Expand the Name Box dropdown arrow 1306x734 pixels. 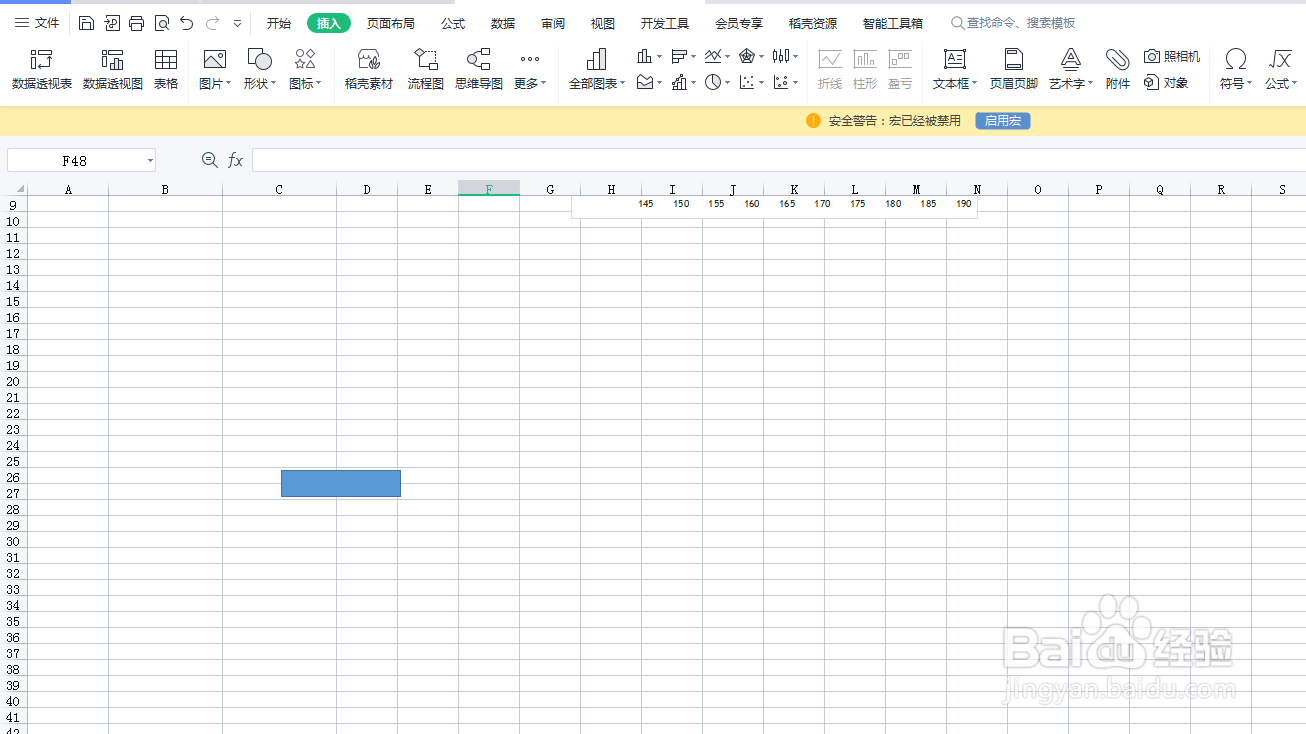(150, 160)
